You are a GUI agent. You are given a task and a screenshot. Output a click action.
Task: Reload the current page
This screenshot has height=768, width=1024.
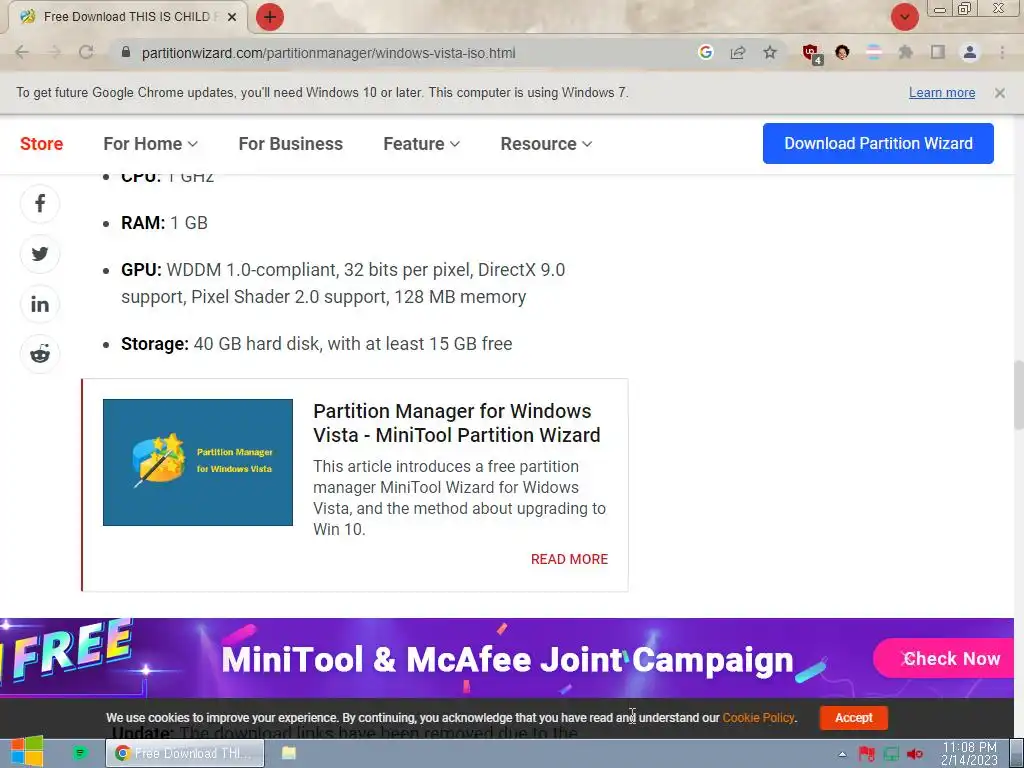pos(86,52)
